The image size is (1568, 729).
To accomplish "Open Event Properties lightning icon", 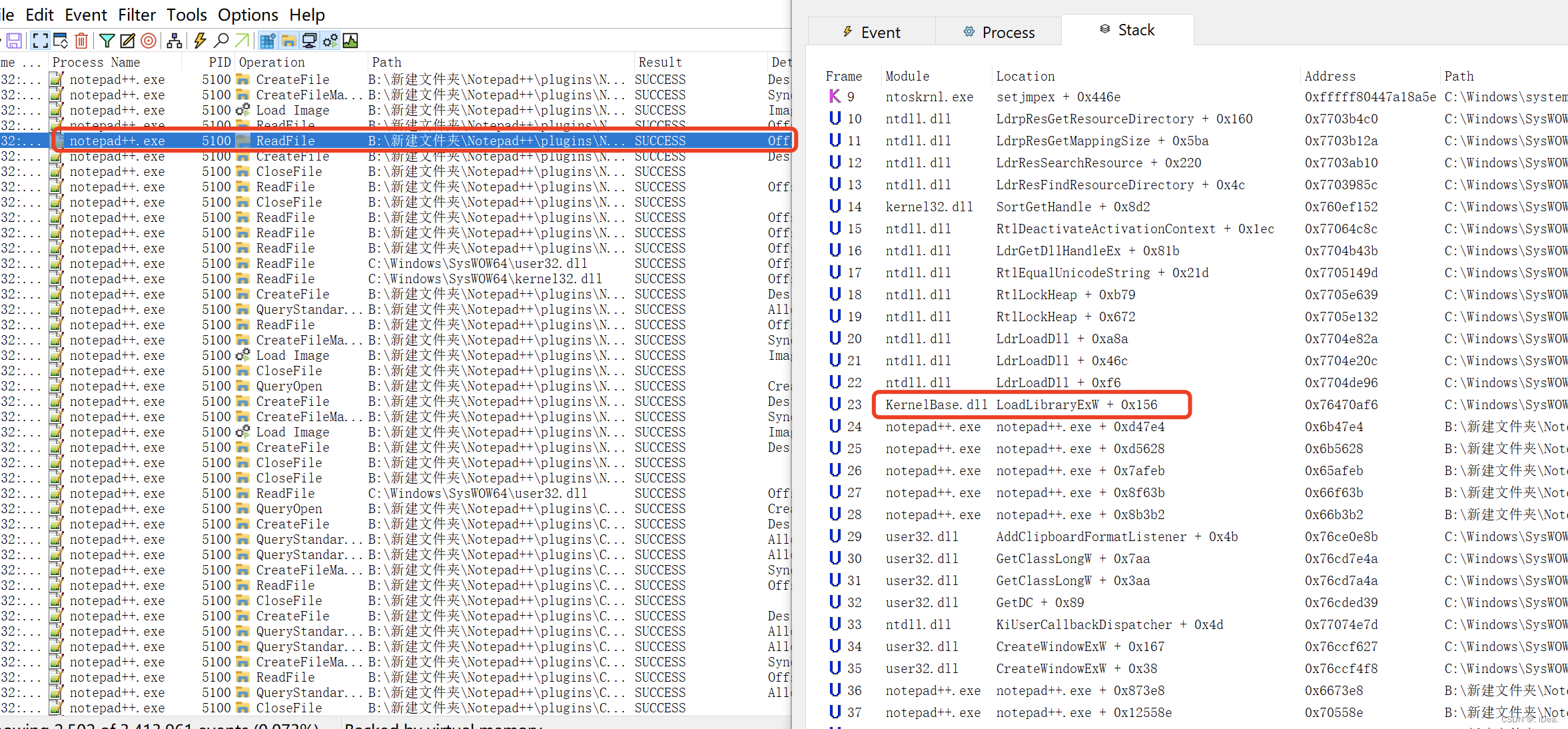I will coord(200,41).
